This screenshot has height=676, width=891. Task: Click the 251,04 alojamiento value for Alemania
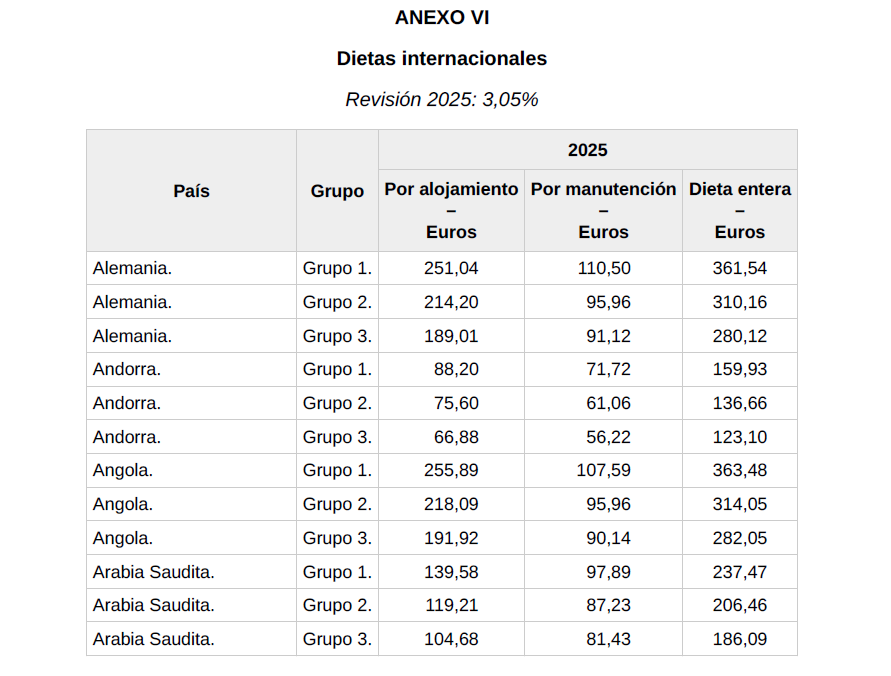point(452,268)
